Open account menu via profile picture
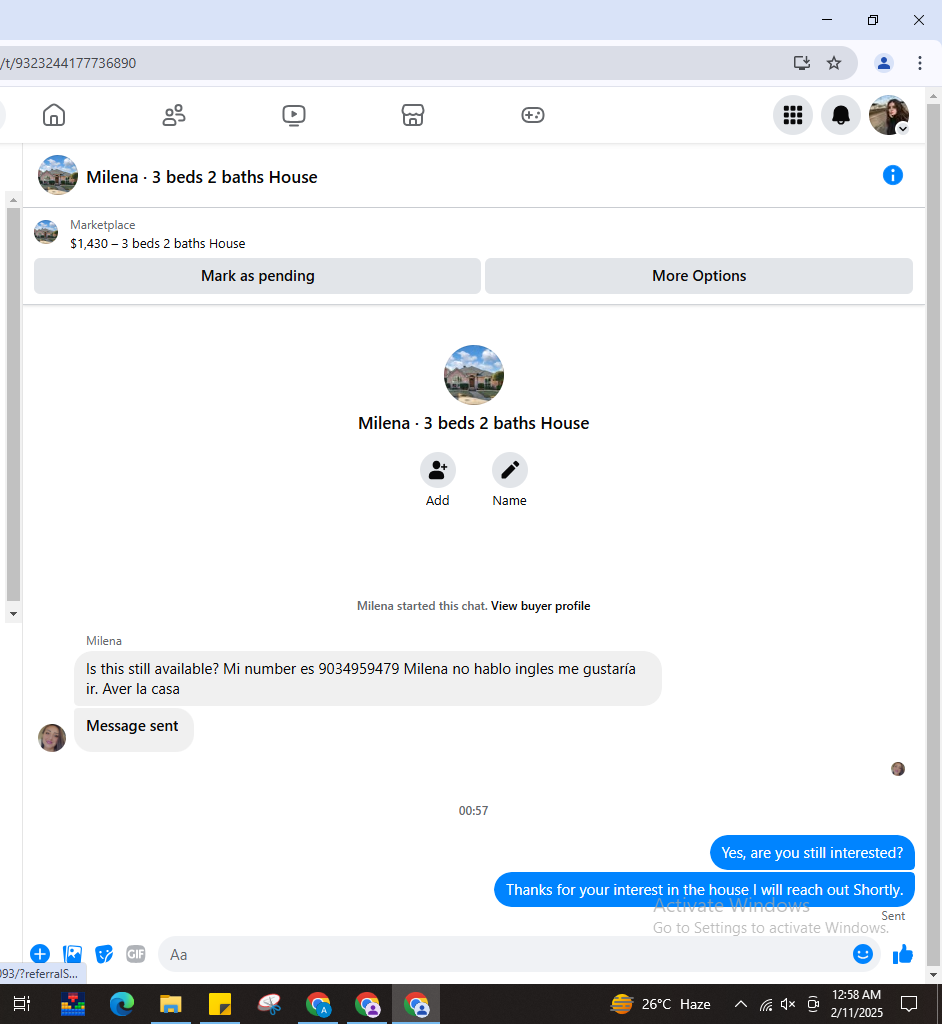The width and height of the screenshot is (942, 1024). coord(888,115)
